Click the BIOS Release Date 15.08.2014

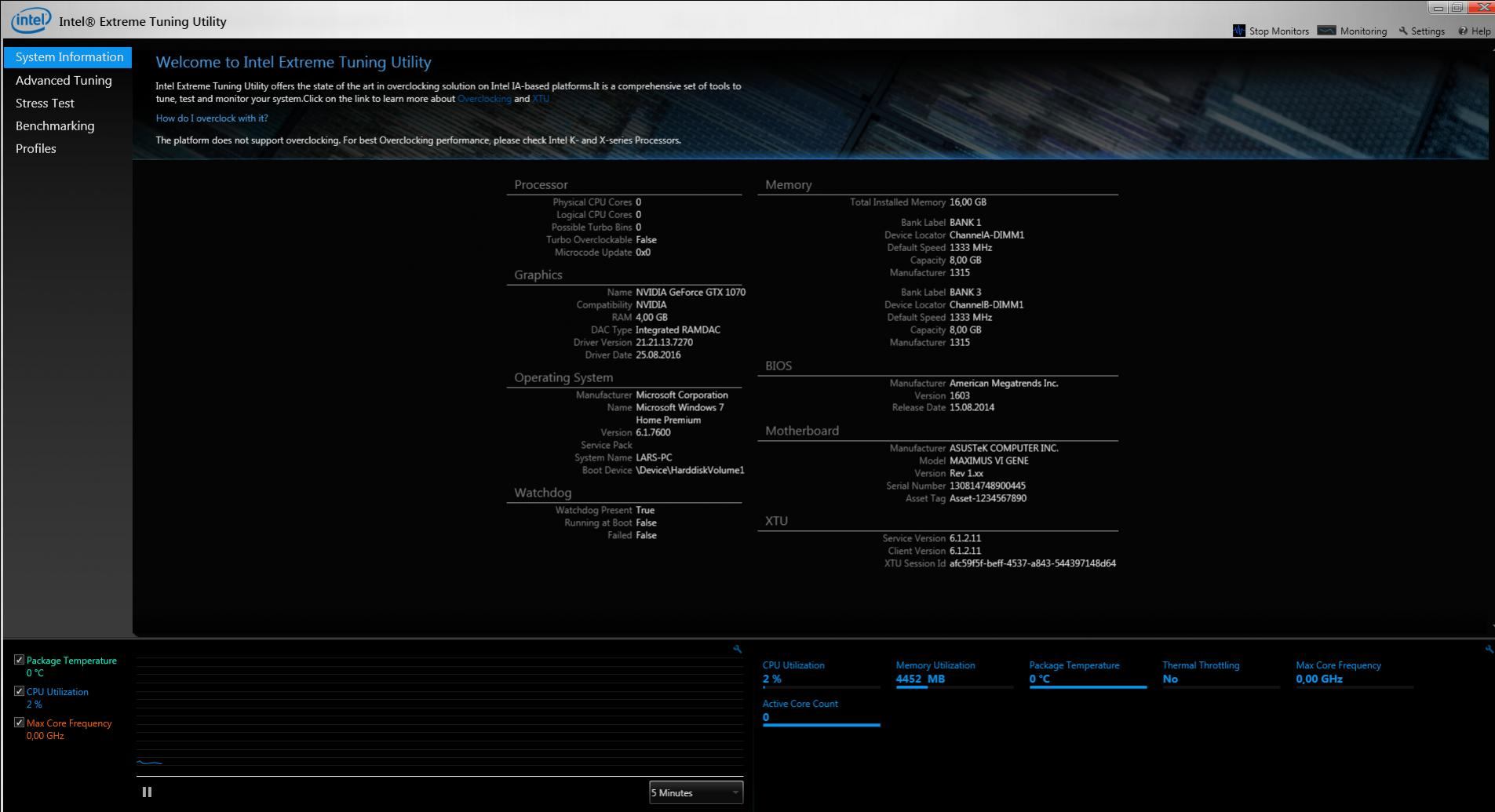[972, 407]
